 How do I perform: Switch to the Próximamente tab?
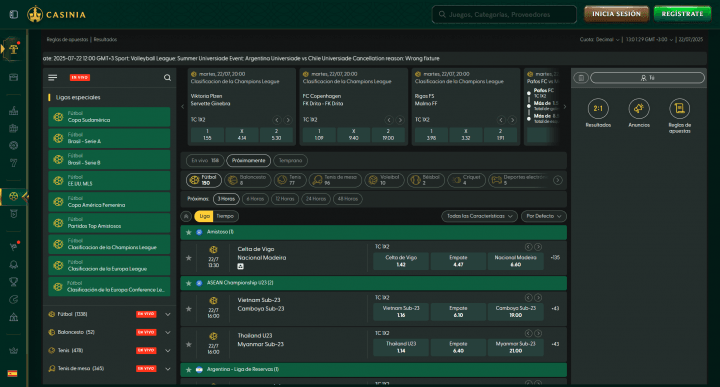(248, 161)
